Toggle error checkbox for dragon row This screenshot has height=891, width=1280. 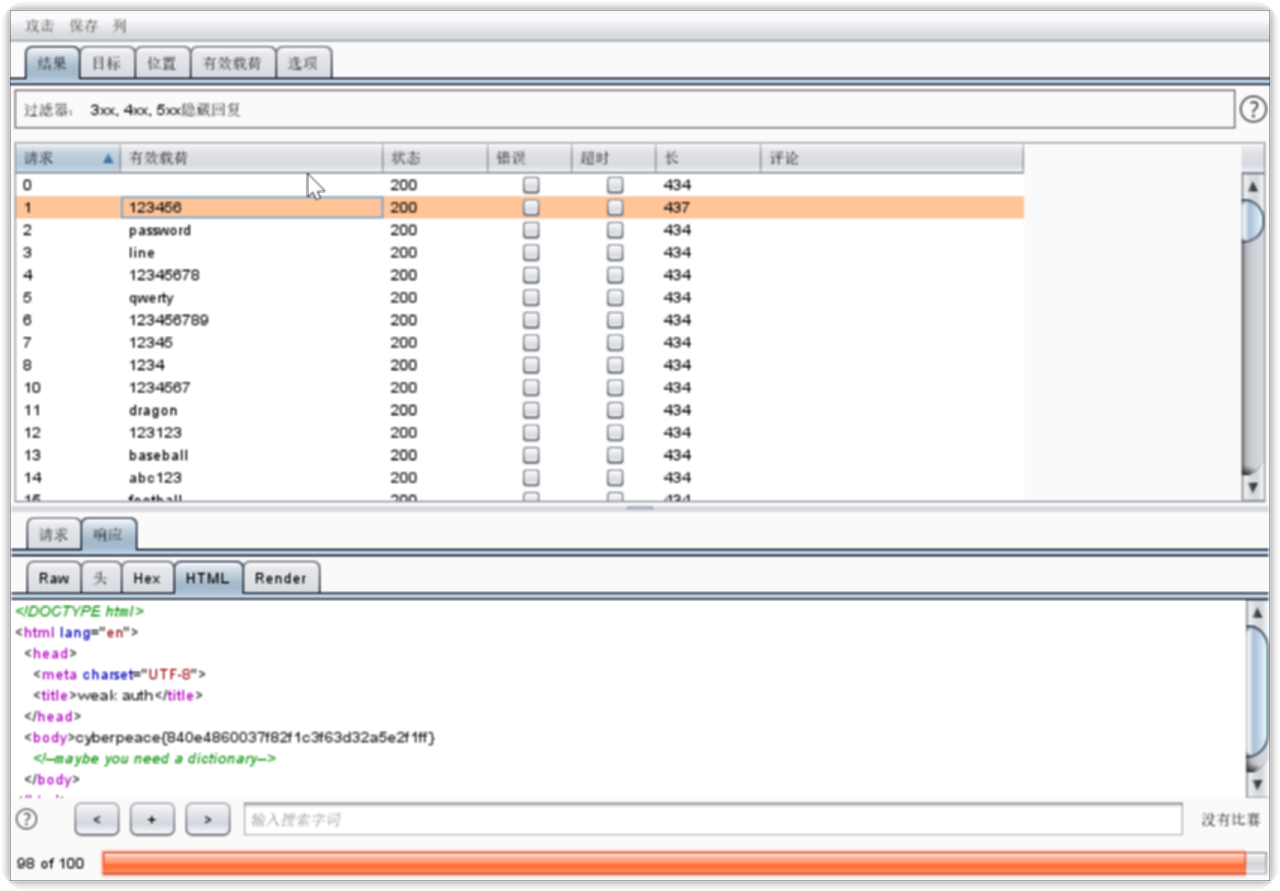coord(531,410)
